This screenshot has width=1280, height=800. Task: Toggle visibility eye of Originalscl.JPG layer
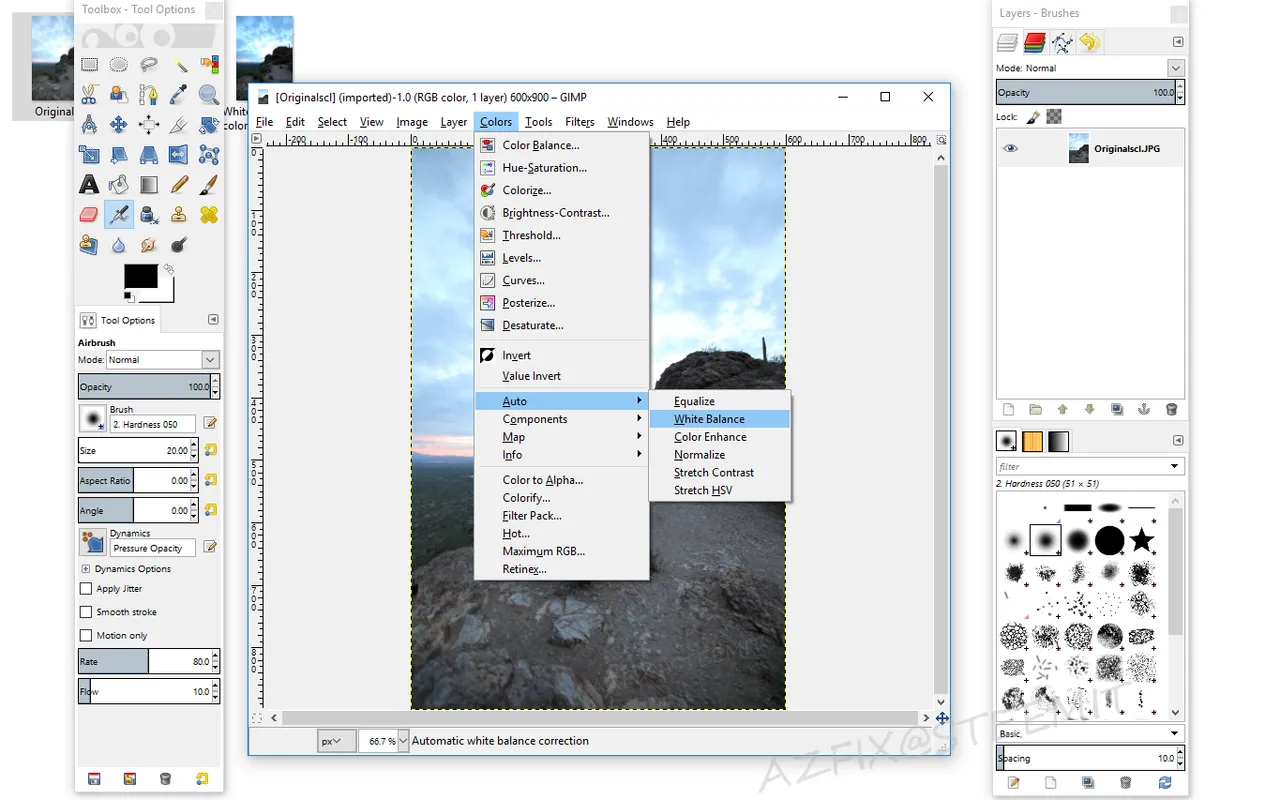point(1011,149)
